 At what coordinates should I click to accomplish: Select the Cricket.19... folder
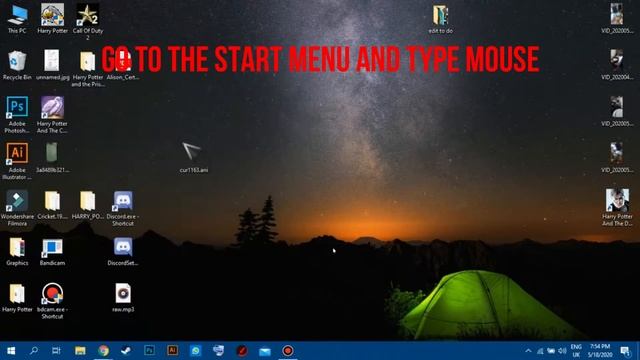52,205
